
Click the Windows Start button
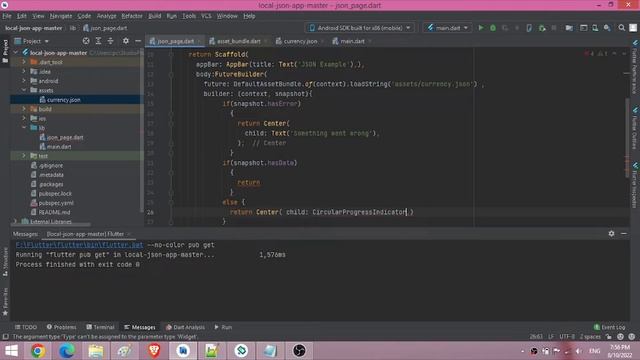click(x=11, y=351)
